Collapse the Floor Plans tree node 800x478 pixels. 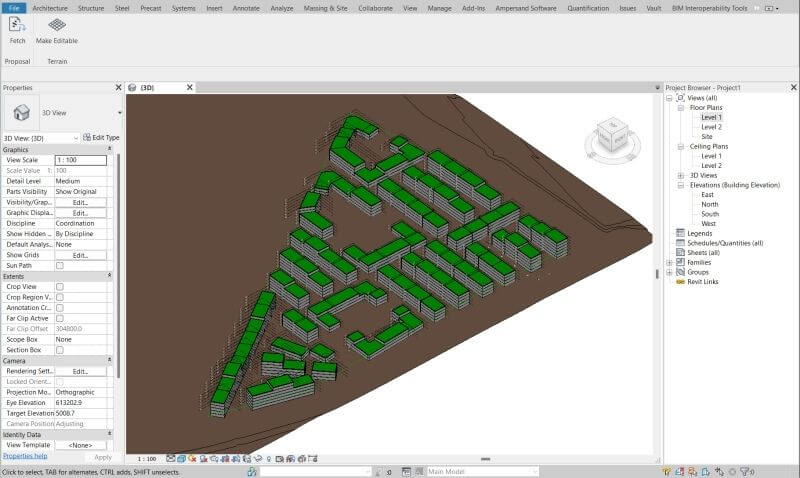tap(680, 108)
